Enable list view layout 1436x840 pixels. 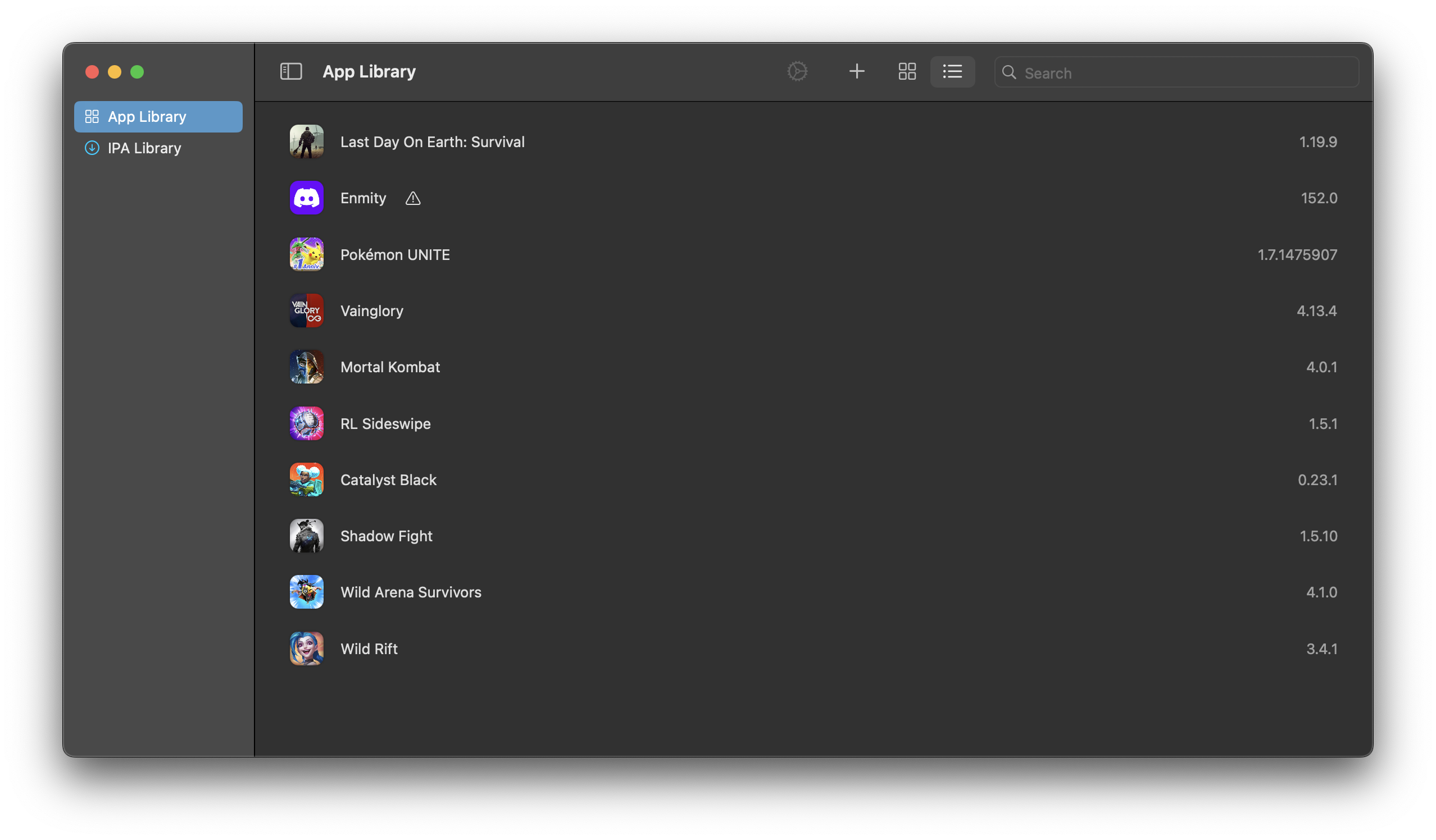point(952,71)
